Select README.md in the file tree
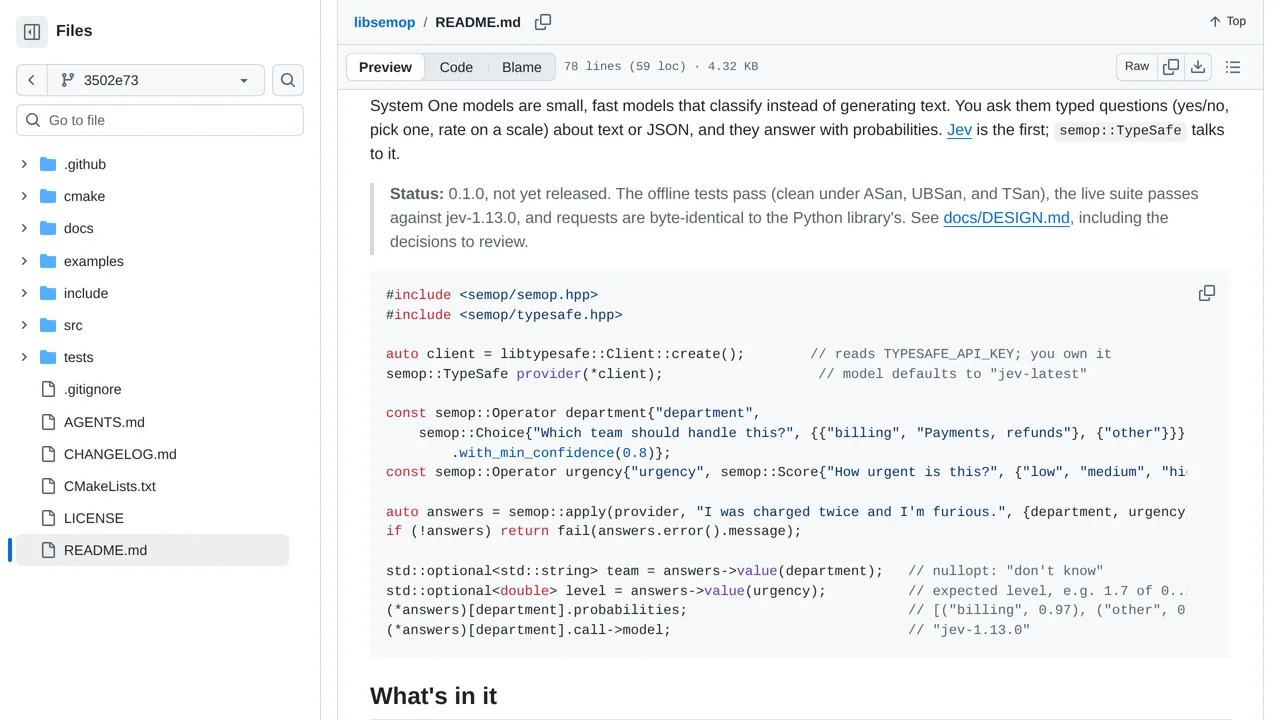Screen dimensions: 1280x720 tap(152, 550)
